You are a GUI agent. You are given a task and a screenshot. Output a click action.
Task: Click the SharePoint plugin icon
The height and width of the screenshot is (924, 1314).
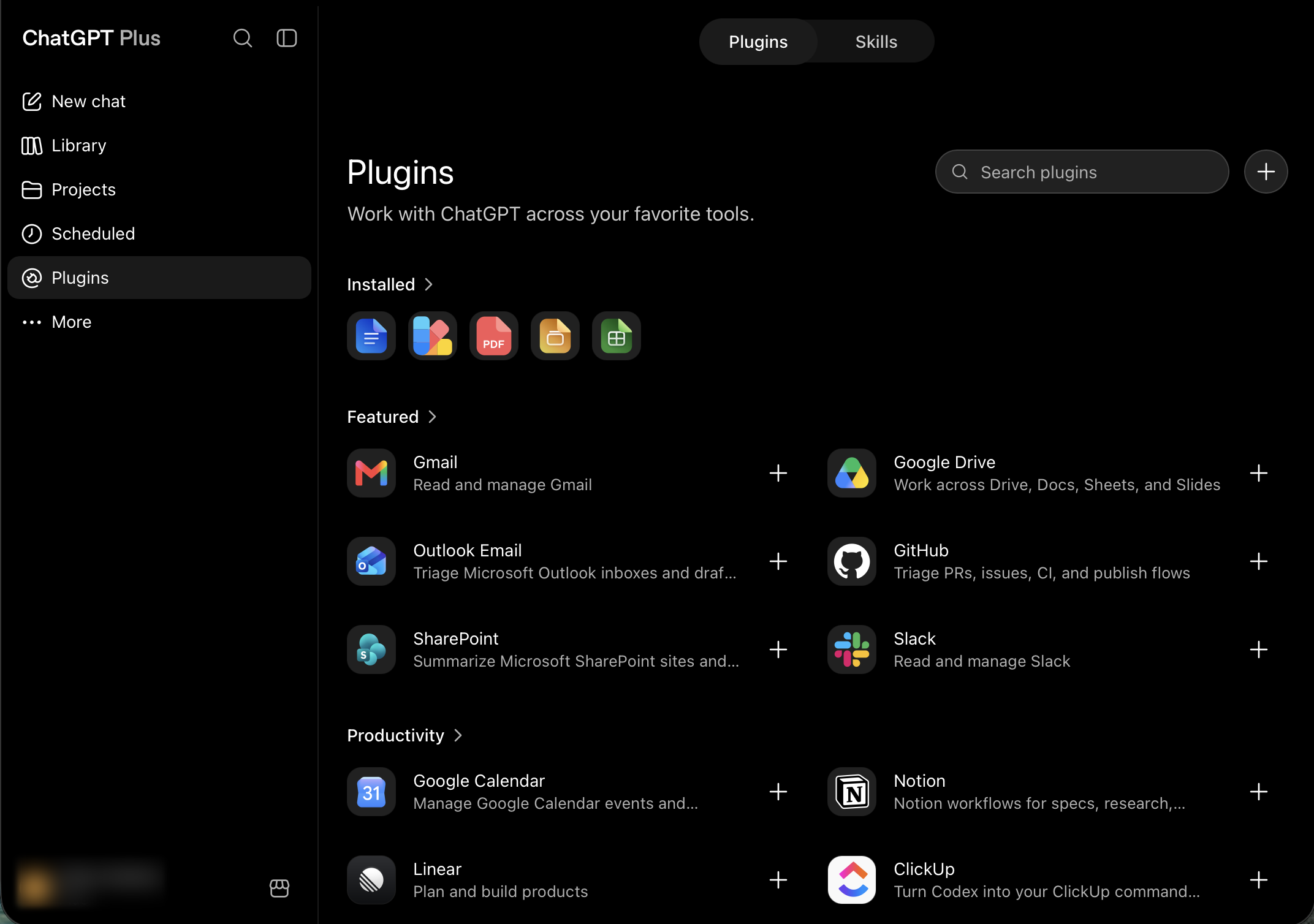pyautogui.click(x=371, y=649)
